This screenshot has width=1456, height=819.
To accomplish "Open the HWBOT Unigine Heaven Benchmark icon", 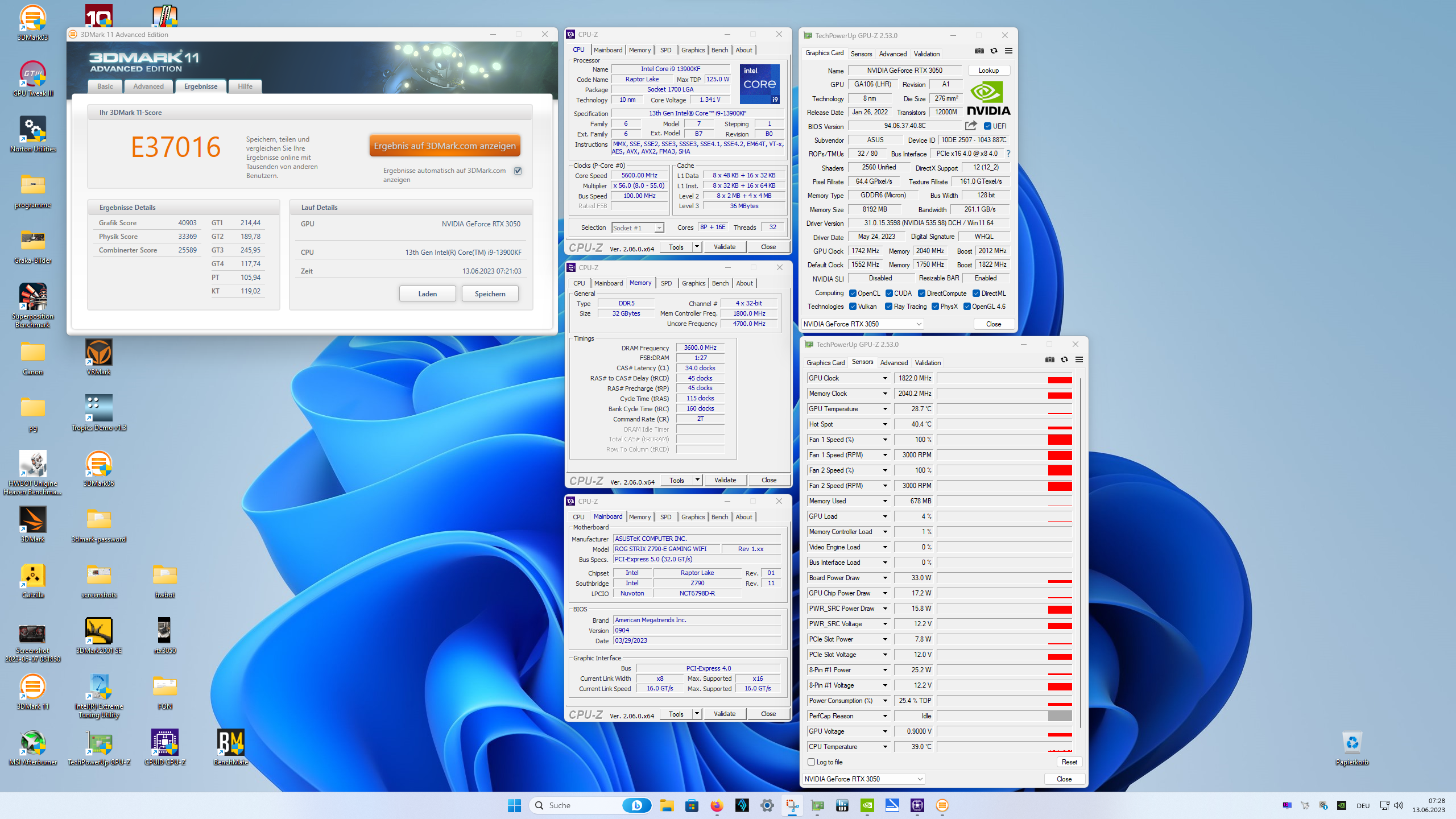I will [x=32, y=473].
